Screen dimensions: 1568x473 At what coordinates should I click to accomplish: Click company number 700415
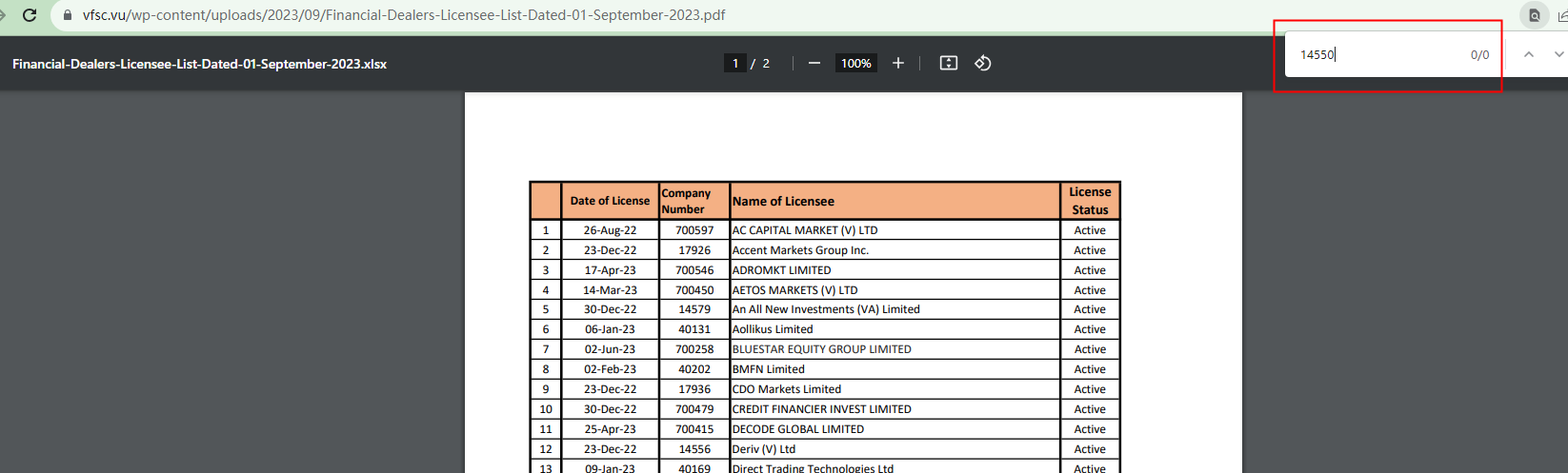coord(694,429)
